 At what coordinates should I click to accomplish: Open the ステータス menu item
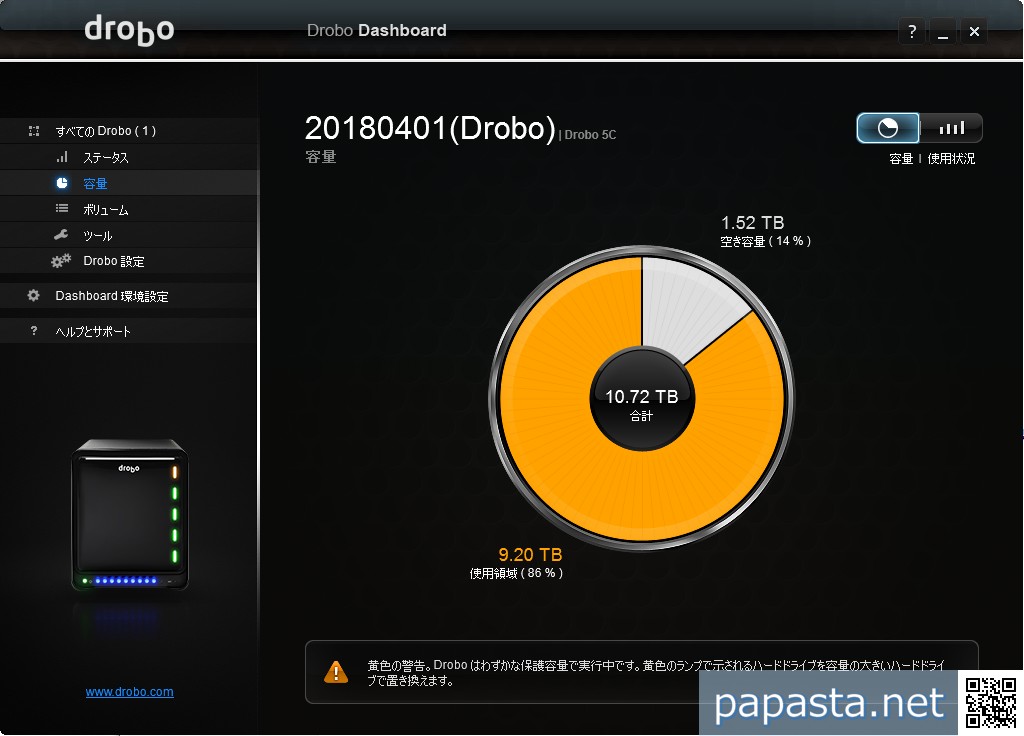click(x=105, y=158)
